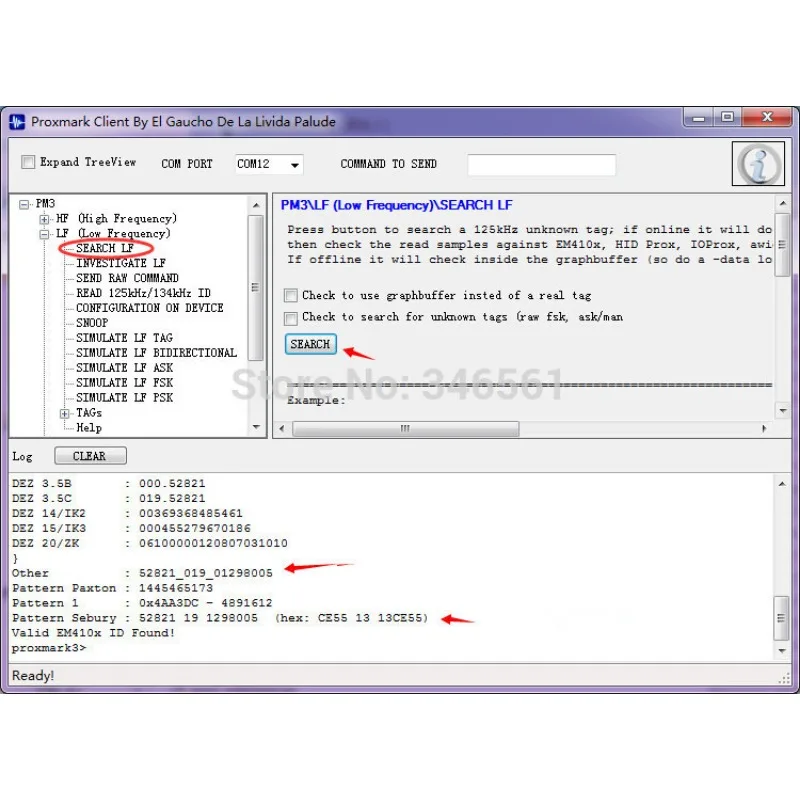Select INVESTIGATE LF in the tree
Screen dimensions: 800x800
(x=121, y=263)
